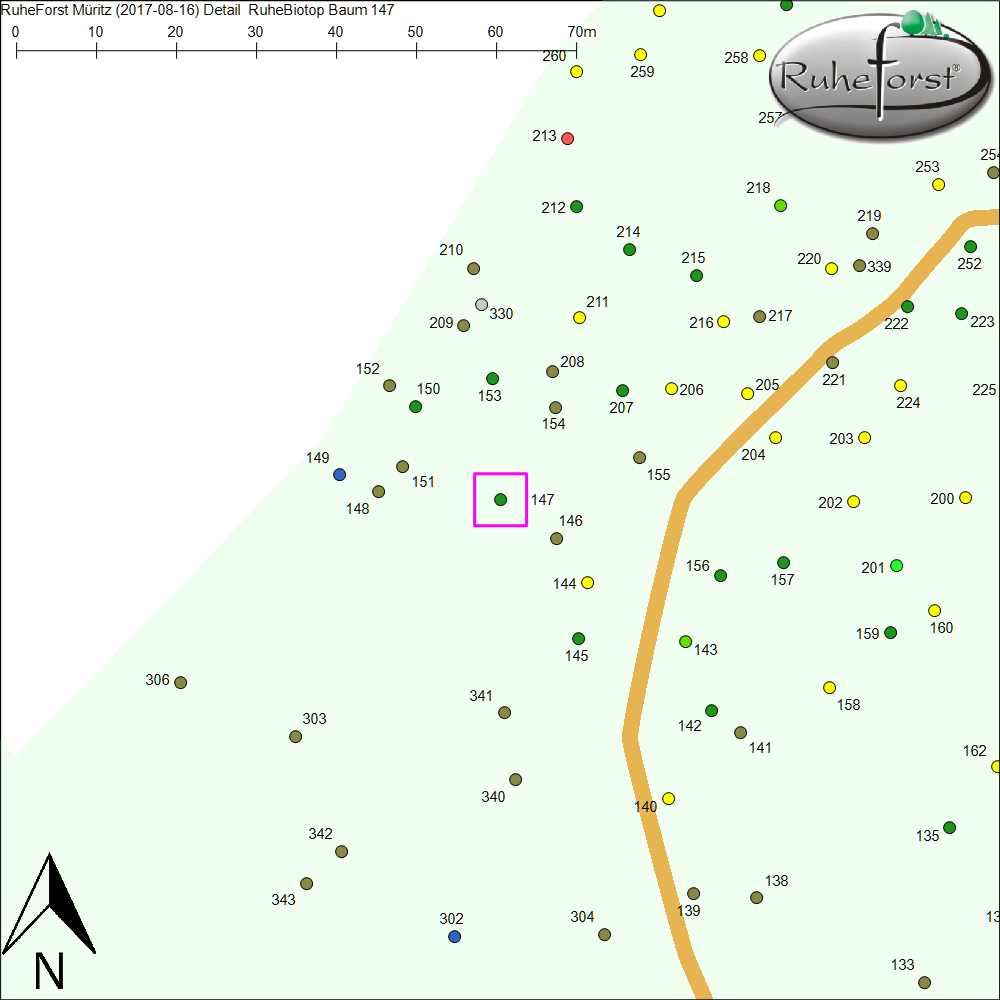This screenshot has width=1000, height=1000.
Task: Click the yellow tree marker 158
Action: (829, 688)
